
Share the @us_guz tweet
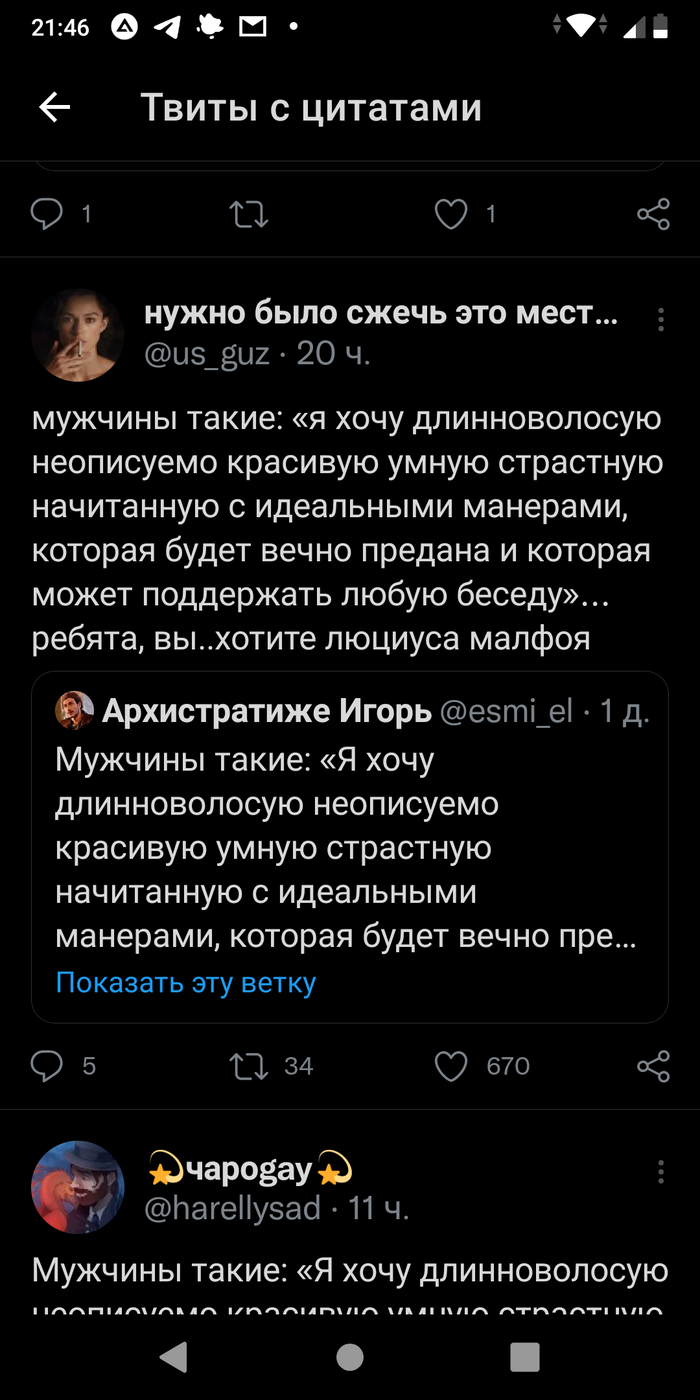click(653, 1066)
